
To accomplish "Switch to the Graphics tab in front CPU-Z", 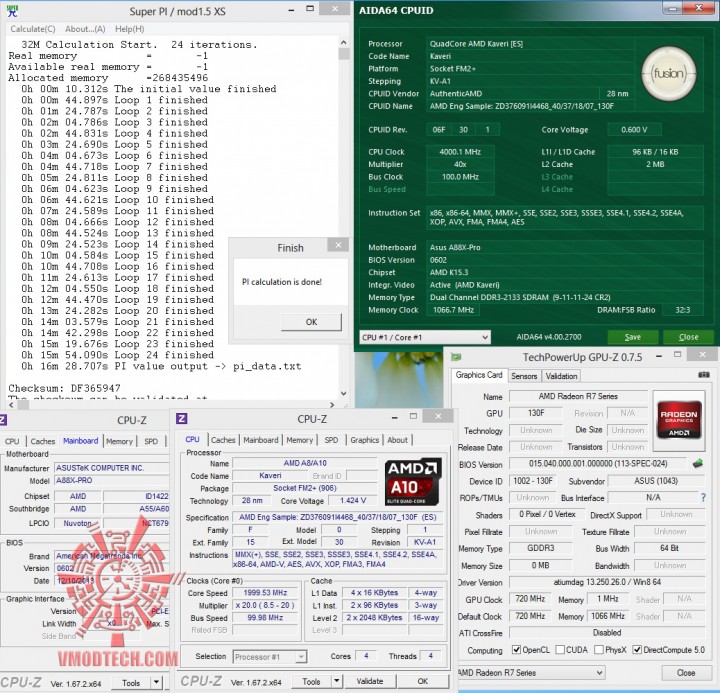I will click(x=365, y=440).
